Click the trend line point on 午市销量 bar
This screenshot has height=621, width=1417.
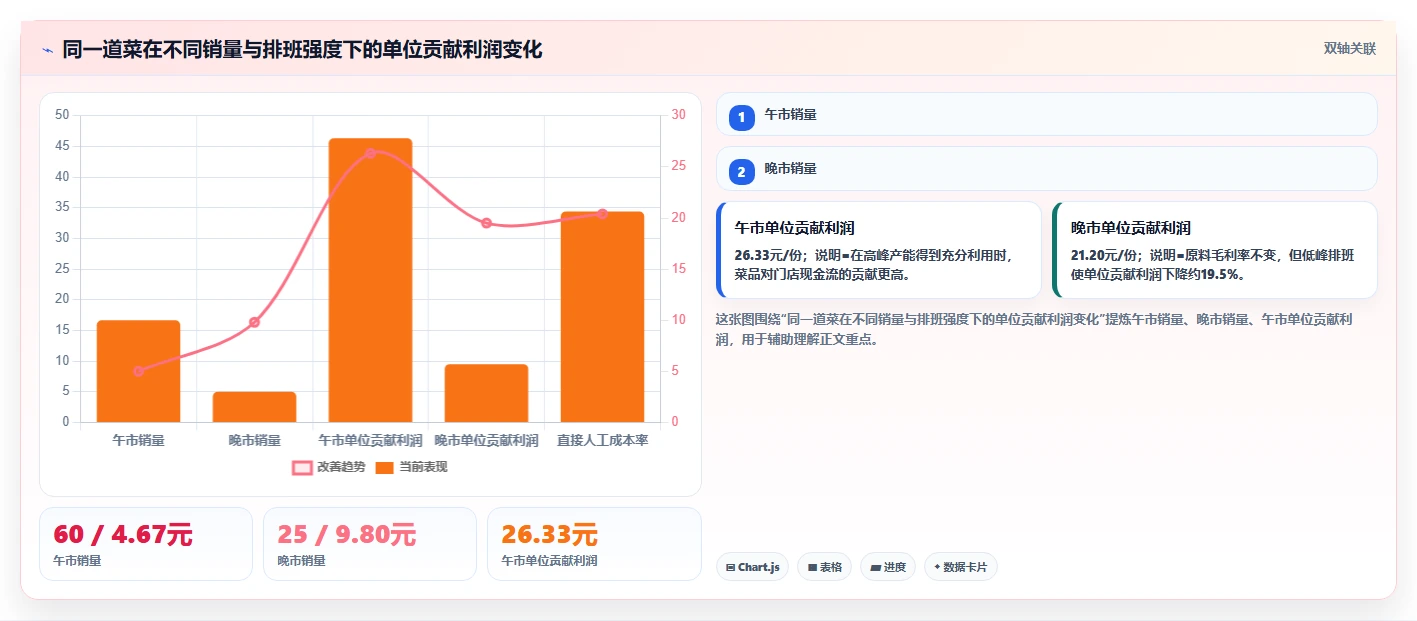pyautogui.click(x=139, y=371)
